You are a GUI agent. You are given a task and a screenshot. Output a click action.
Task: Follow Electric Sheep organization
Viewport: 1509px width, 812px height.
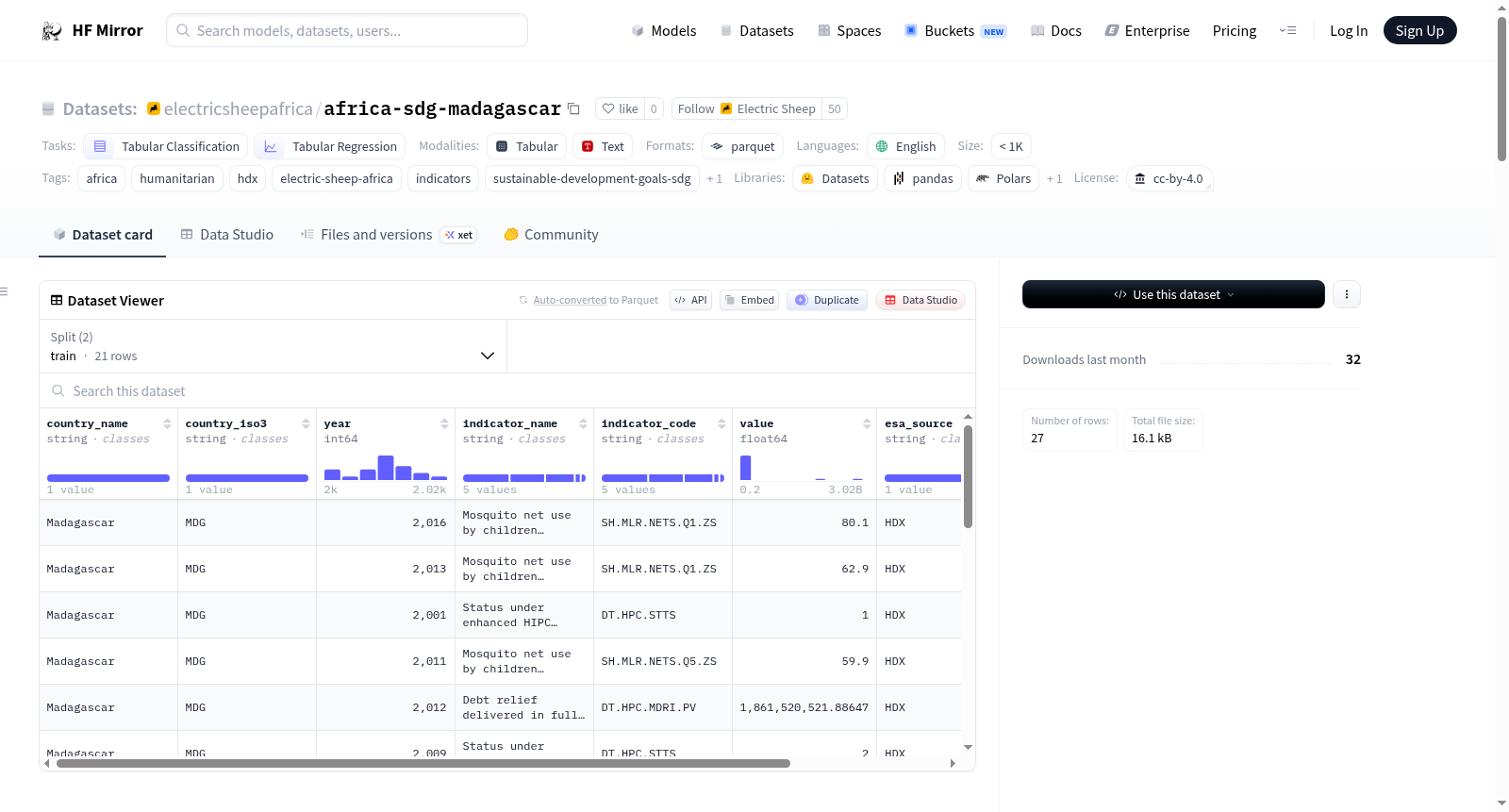point(746,108)
